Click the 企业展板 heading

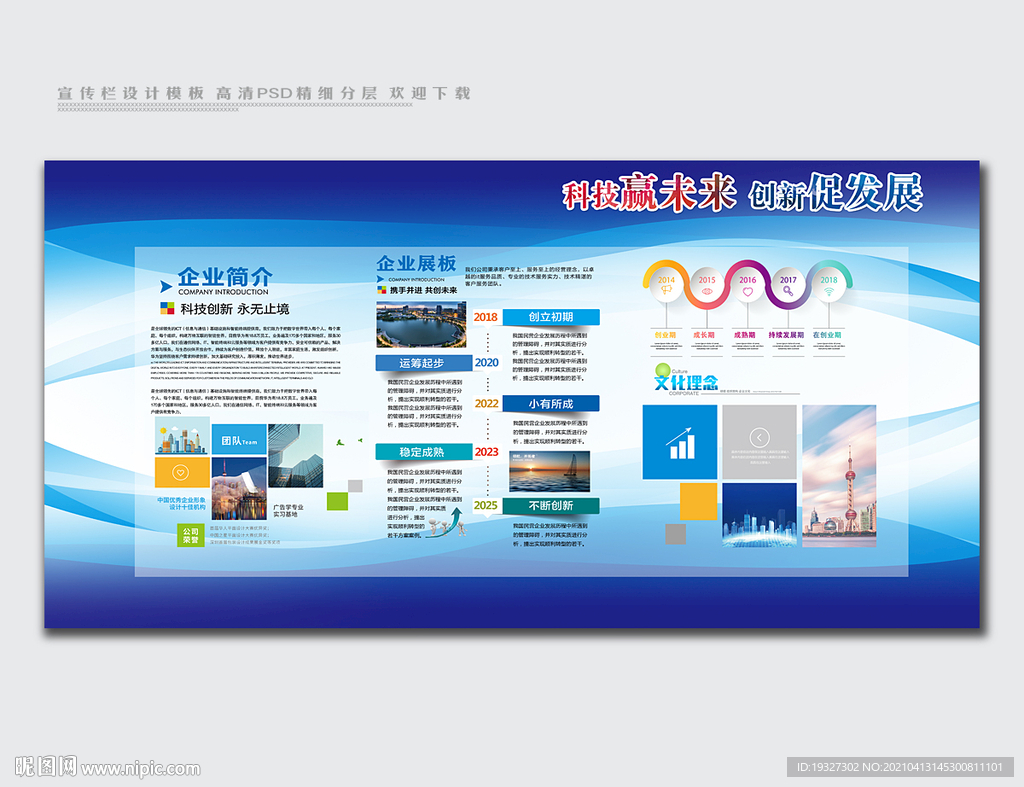[x=416, y=263]
